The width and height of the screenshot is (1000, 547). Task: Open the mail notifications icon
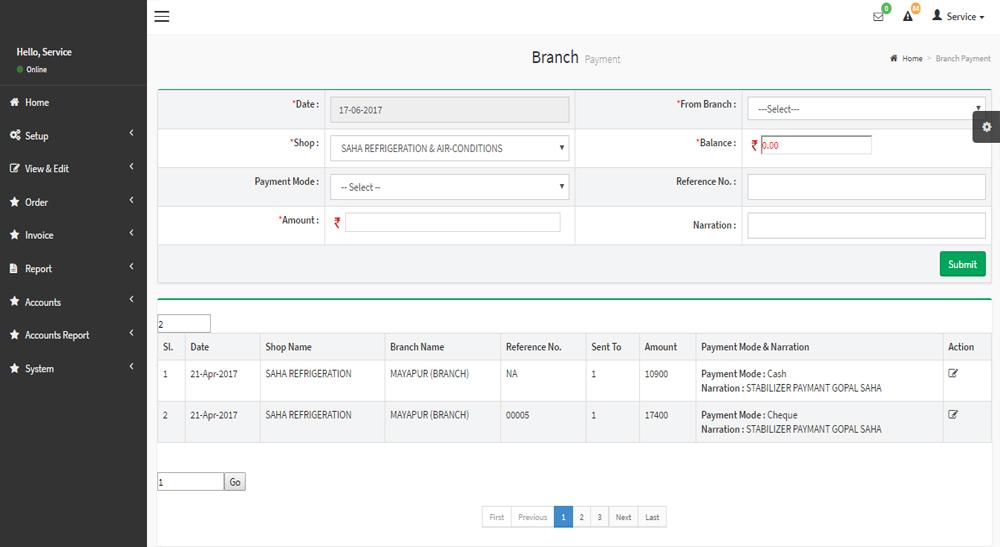pyautogui.click(x=878, y=17)
